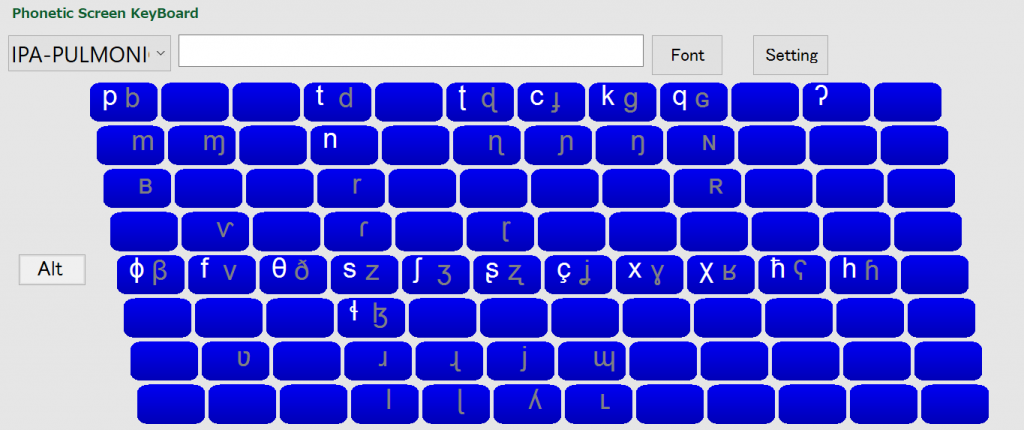
Task: Tap the 't d' alveolar plosive key
Action: pyautogui.click(x=337, y=102)
